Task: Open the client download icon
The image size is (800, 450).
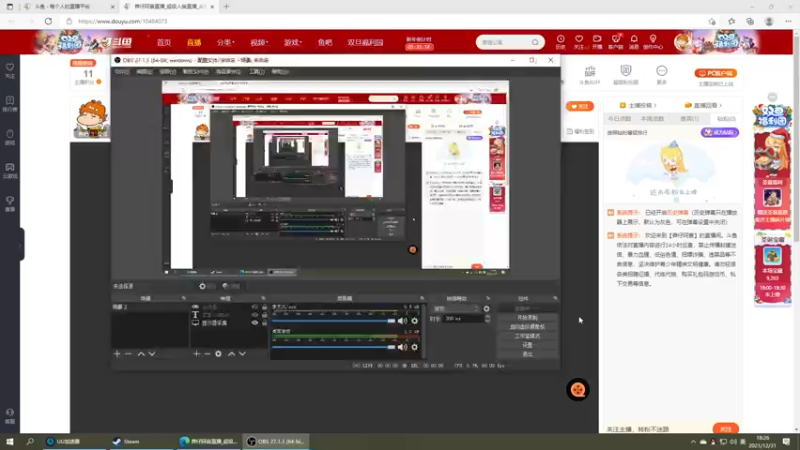Action: pyautogui.click(x=615, y=42)
